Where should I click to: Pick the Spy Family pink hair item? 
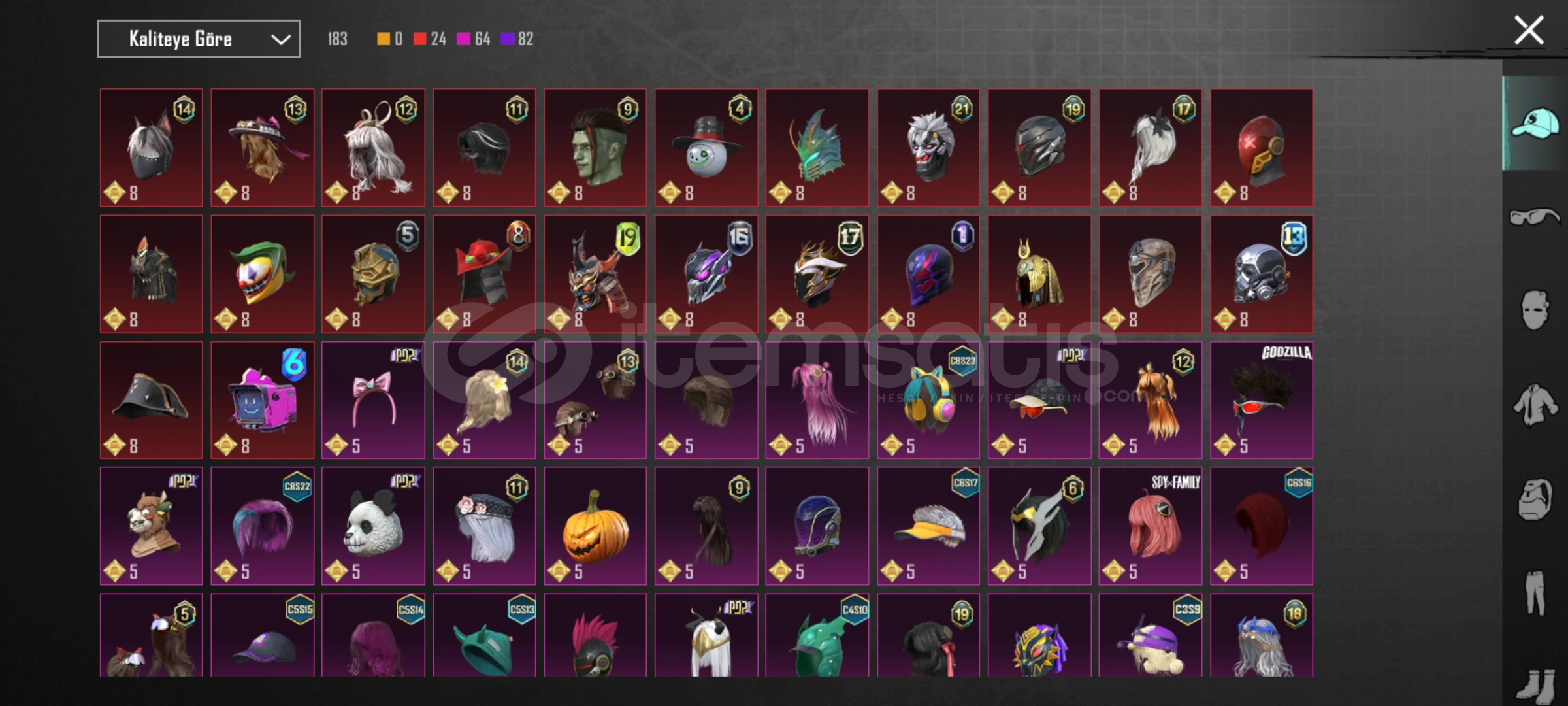click(1151, 526)
